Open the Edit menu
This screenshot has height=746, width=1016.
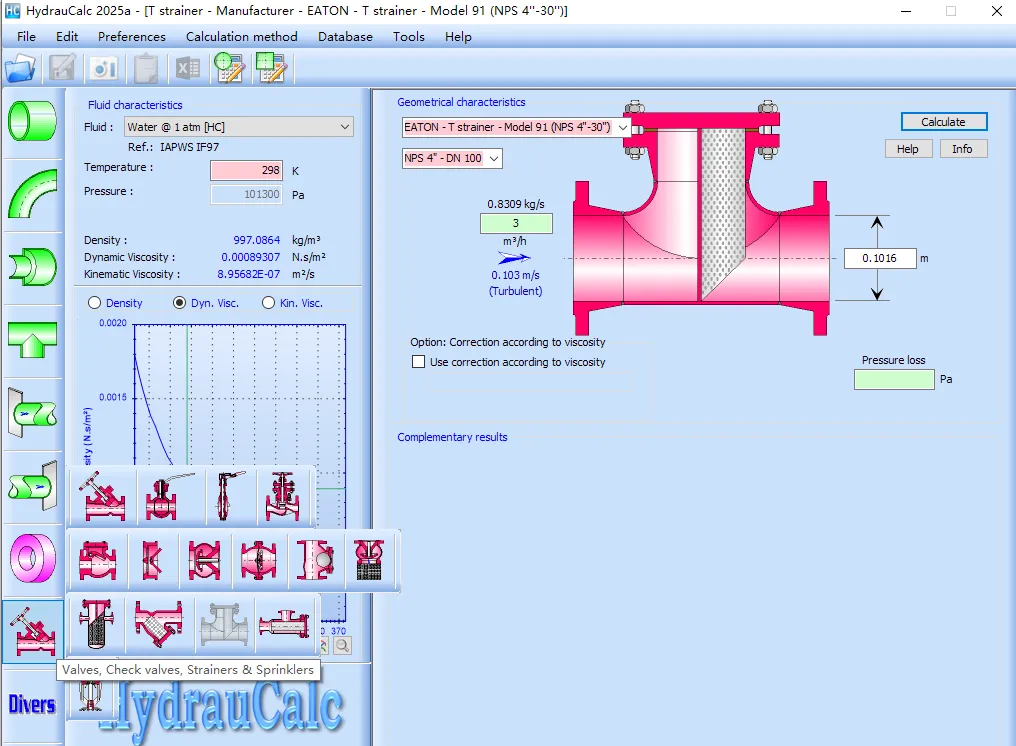tap(67, 36)
